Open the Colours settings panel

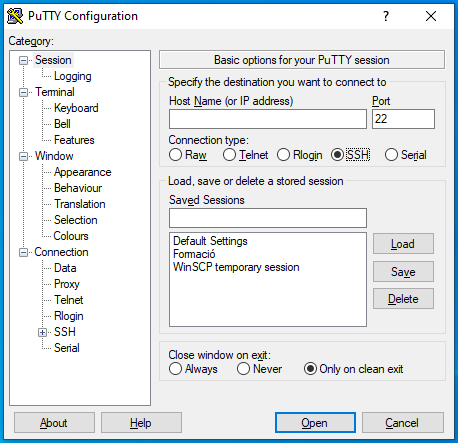click(71, 236)
